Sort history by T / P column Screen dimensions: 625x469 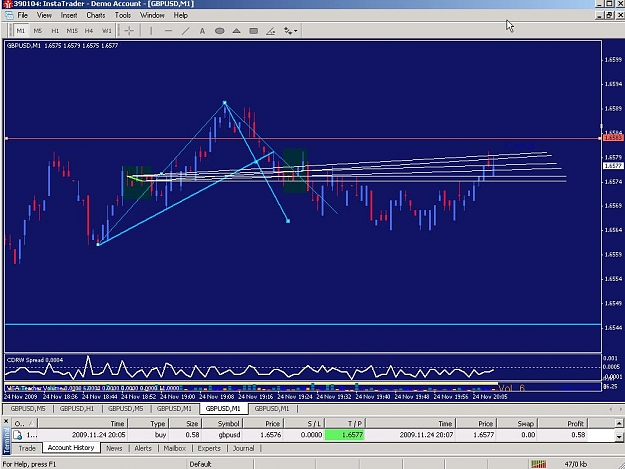[x=346, y=423]
